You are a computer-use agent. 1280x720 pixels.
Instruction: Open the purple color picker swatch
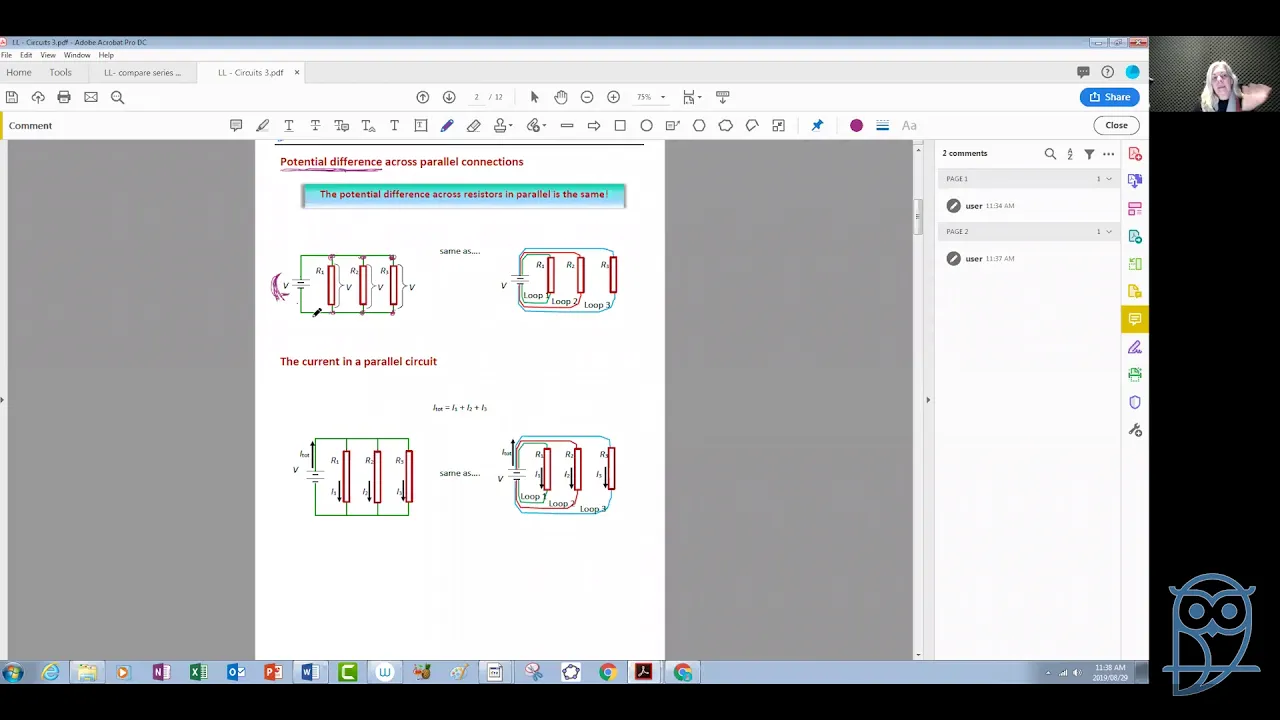click(x=856, y=125)
